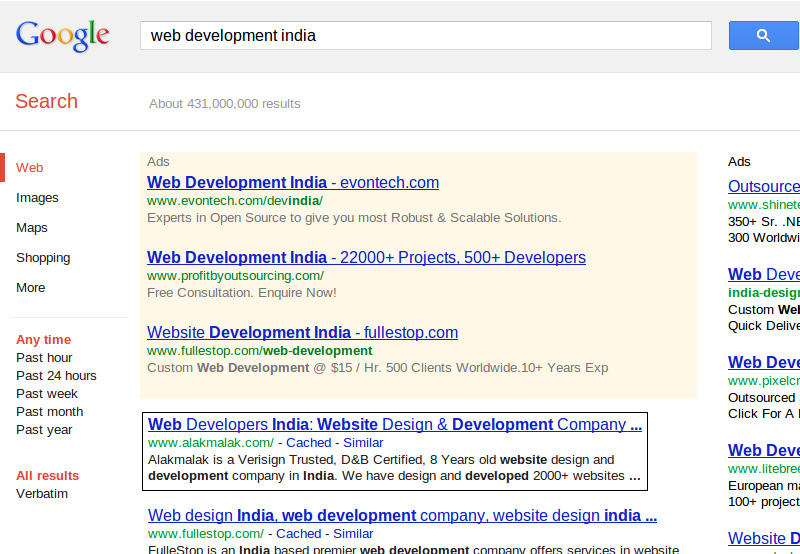Click the www.fullestop.com/web-development URL text
The height and width of the screenshot is (554, 800).
click(x=260, y=351)
